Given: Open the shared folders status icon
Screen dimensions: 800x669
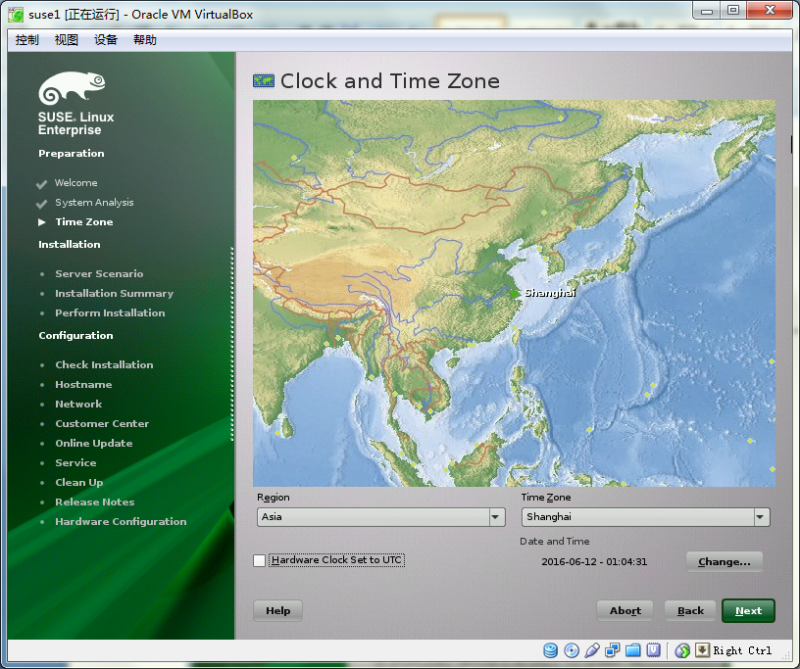Looking at the screenshot, I should point(633,650).
